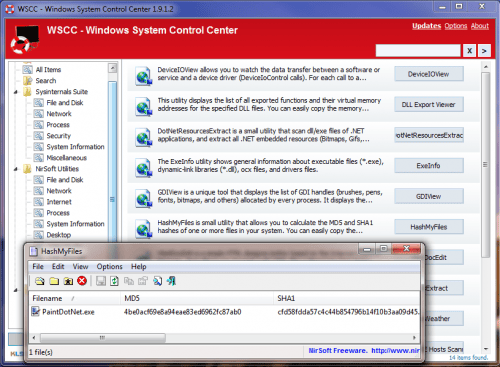The image size is (500, 367).
Task: Click the About link in the WSCC header
Action: pyautogui.click(x=480, y=26)
